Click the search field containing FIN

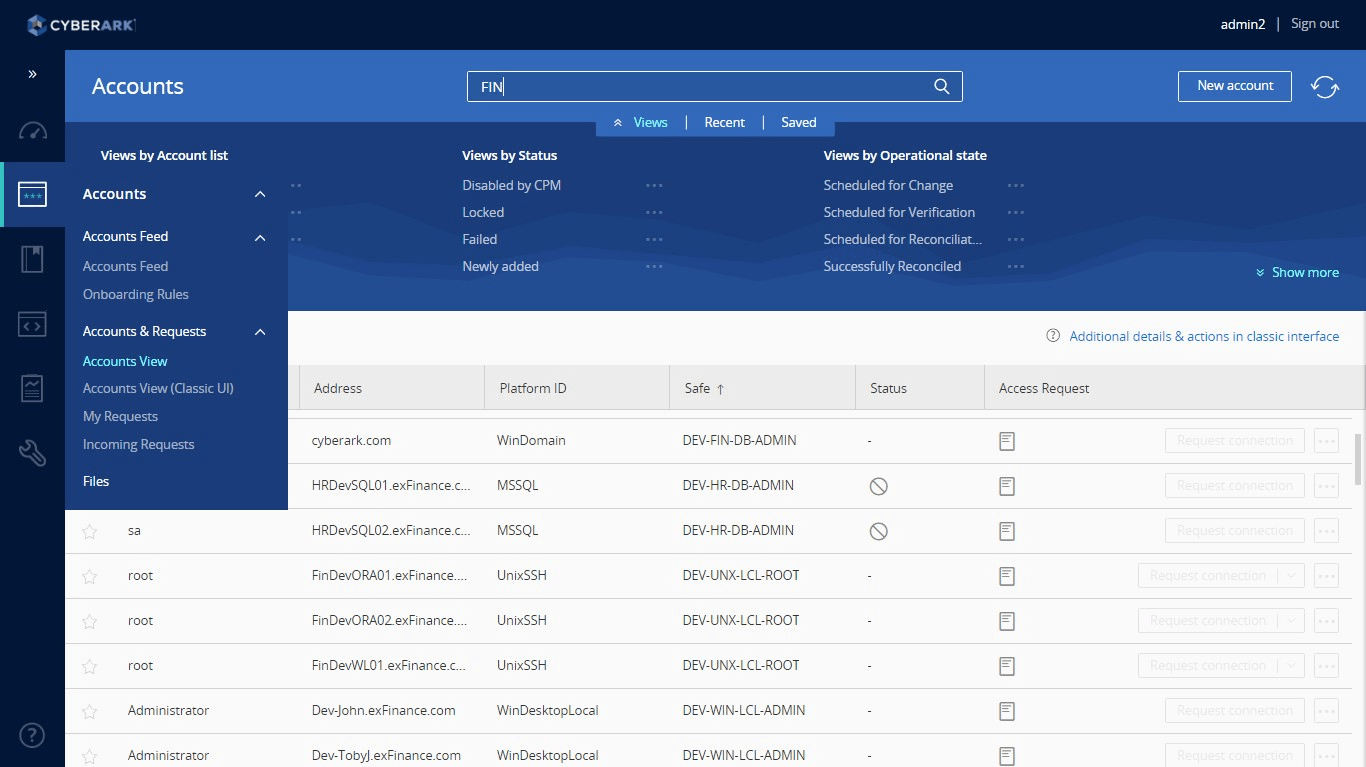(714, 86)
